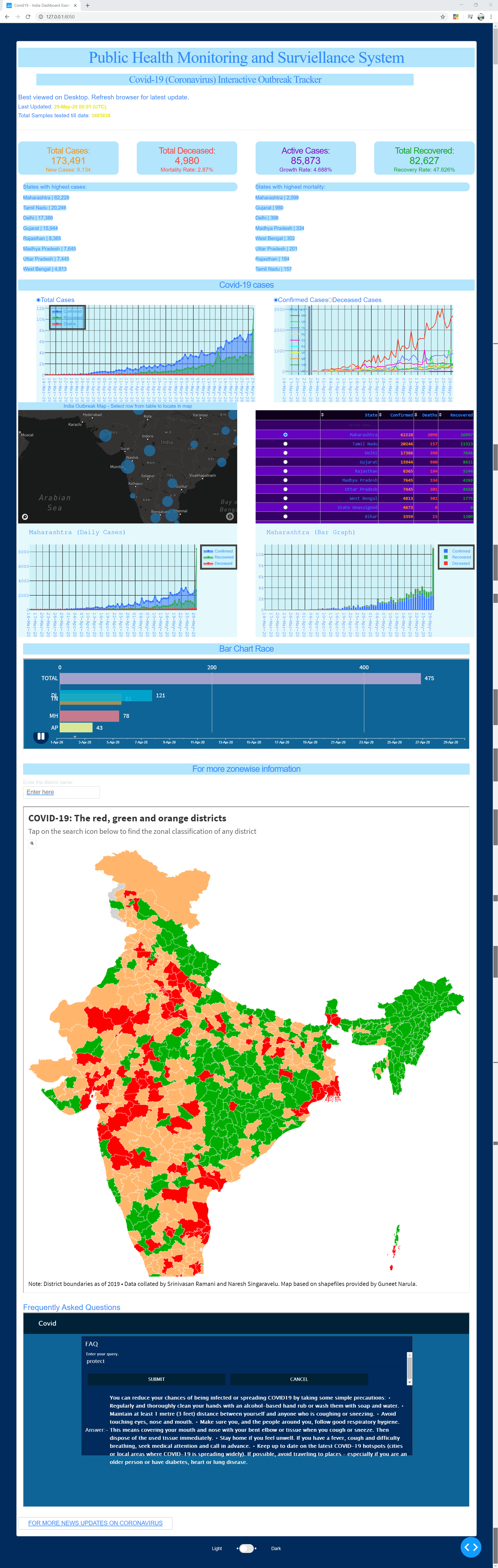This screenshot has height=1568, width=498.
Task: Select the Deceased Cases radio button
Action: 330,300
